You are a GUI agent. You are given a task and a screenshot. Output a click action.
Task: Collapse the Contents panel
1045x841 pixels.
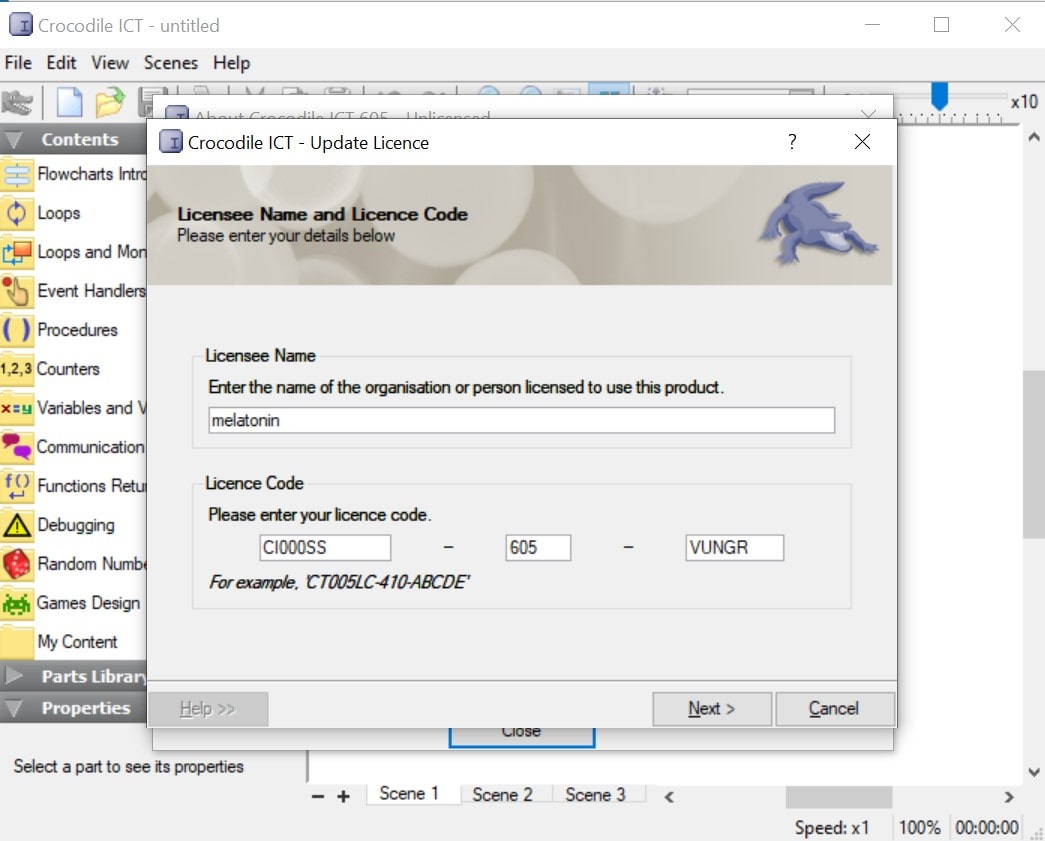(x=12, y=139)
